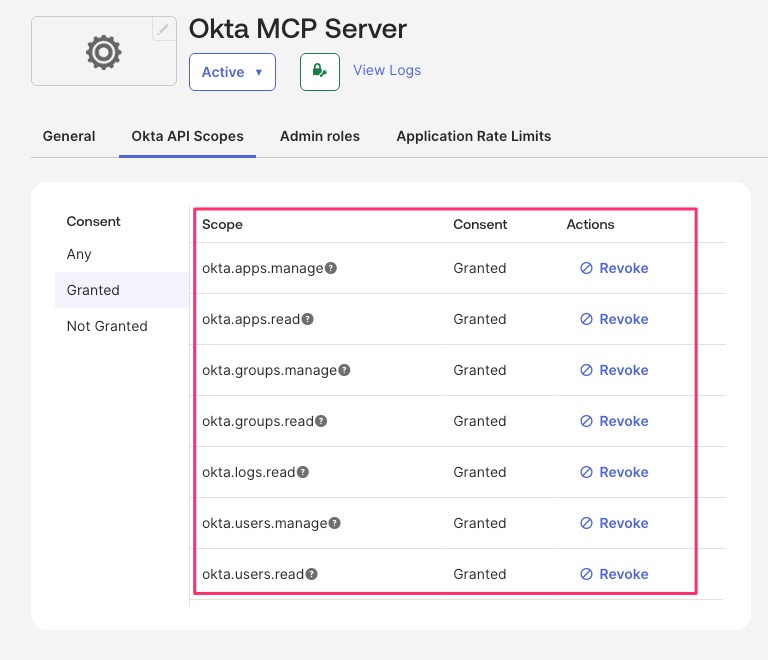Revoke the okta.users.read scope
This screenshot has width=768, height=660.
615,574
